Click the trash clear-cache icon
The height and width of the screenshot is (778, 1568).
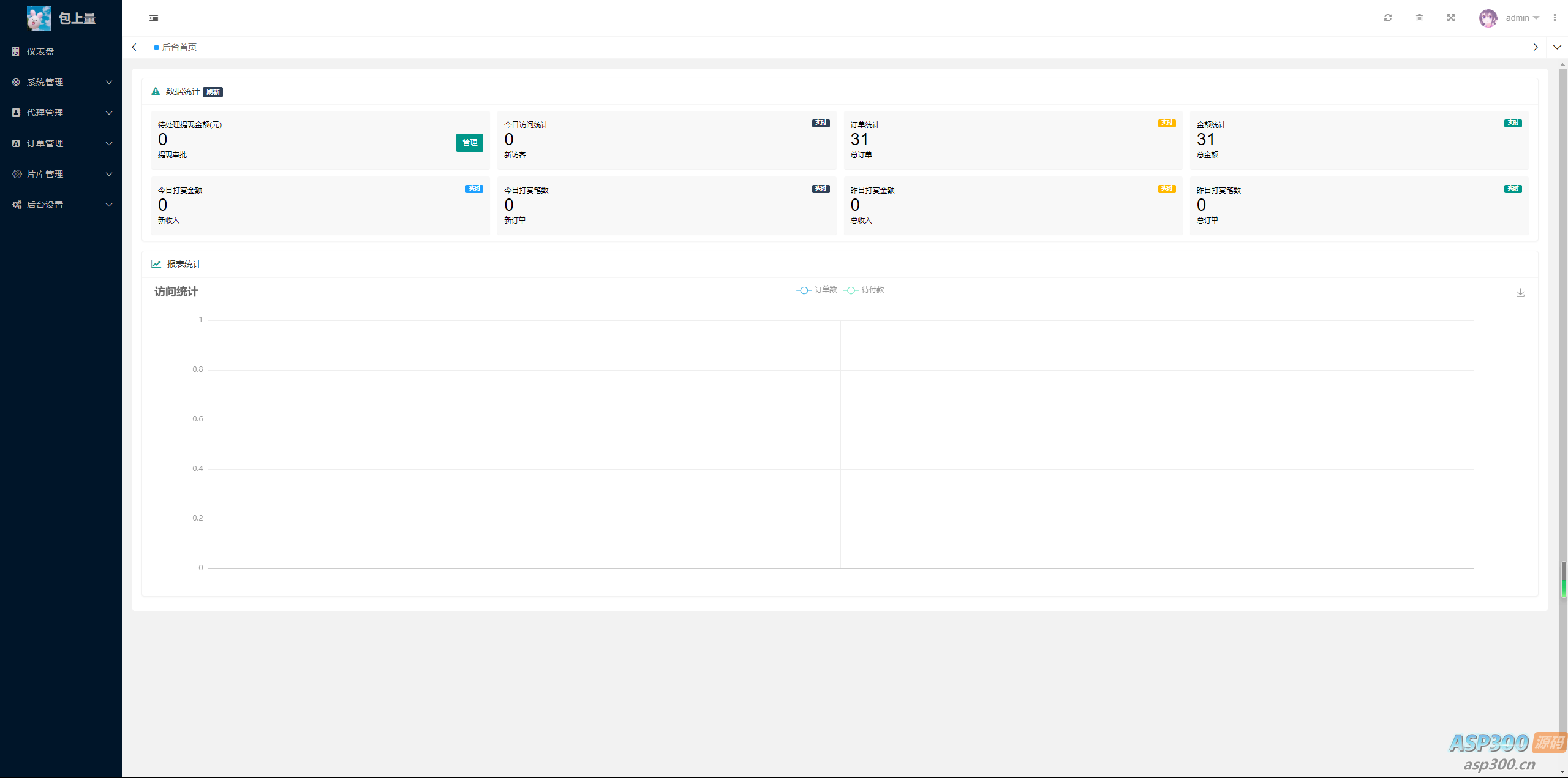point(1419,18)
